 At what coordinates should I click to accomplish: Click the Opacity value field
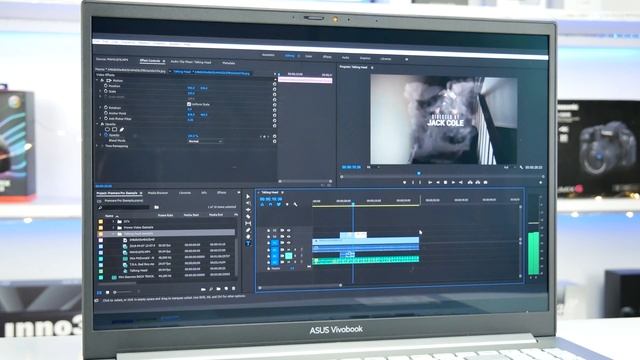pyautogui.click(x=193, y=136)
